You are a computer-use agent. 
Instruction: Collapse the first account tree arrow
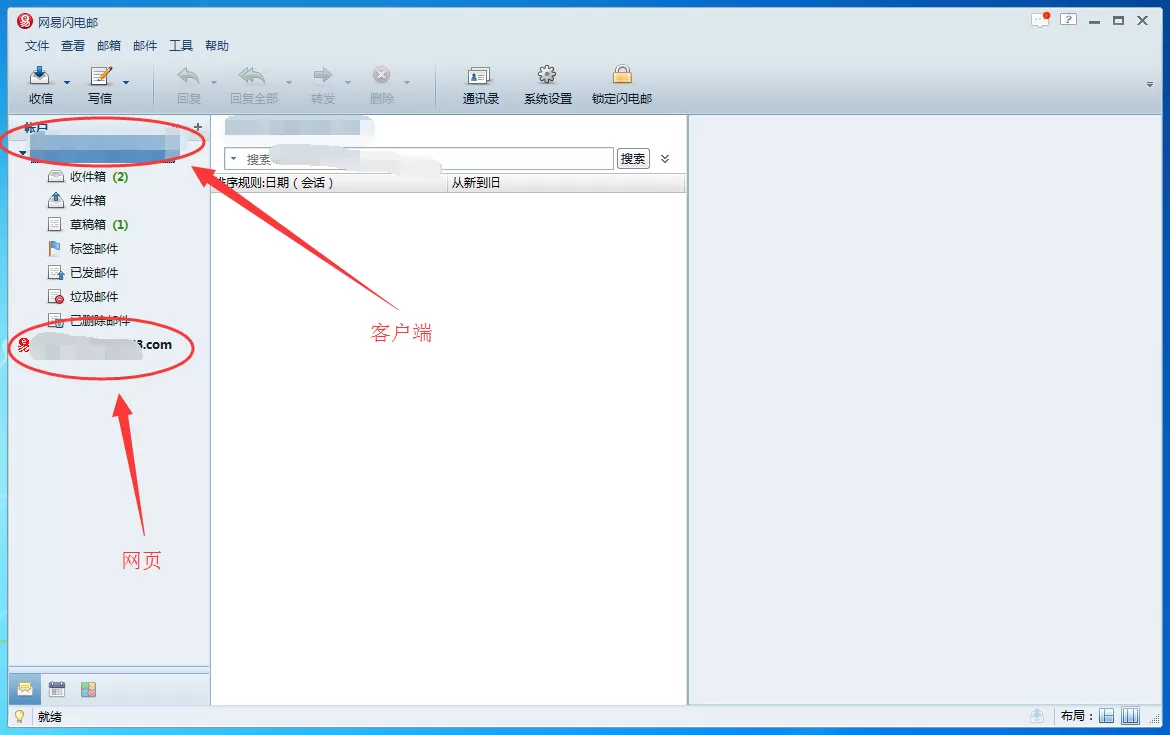click(x=22, y=153)
